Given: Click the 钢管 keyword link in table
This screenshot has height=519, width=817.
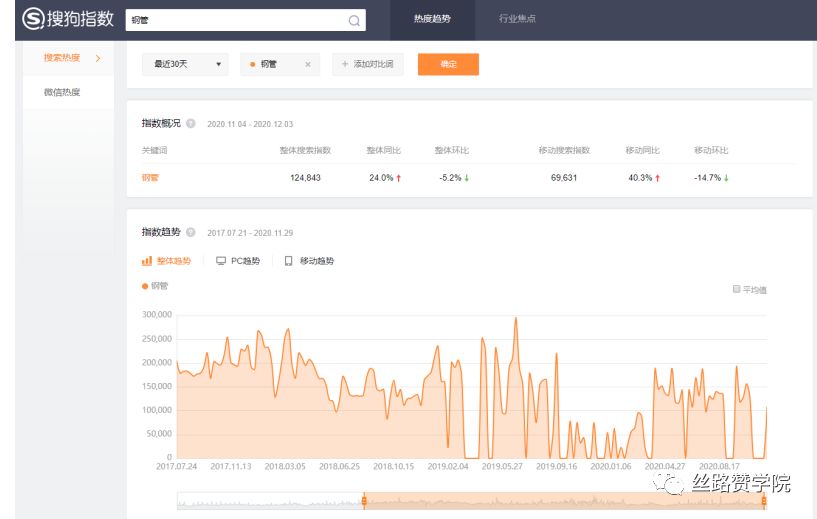Looking at the screenshot, I should coord(150,178).
